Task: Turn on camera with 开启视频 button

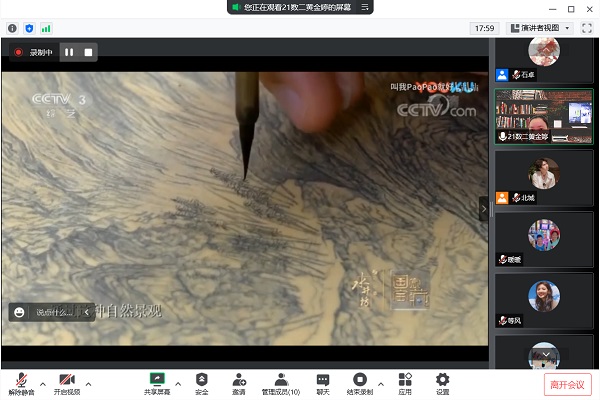Action: pos(67,382)
